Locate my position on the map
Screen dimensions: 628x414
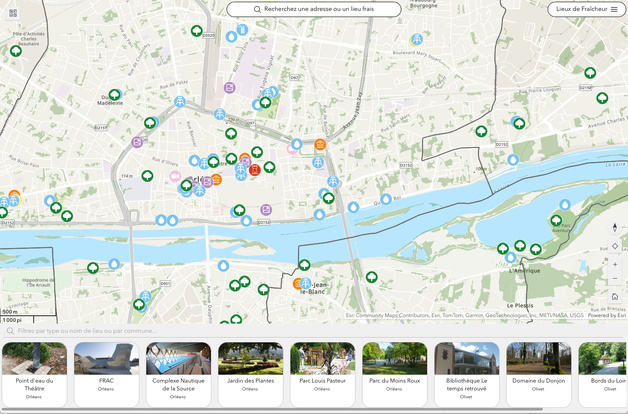coord(614,247)
